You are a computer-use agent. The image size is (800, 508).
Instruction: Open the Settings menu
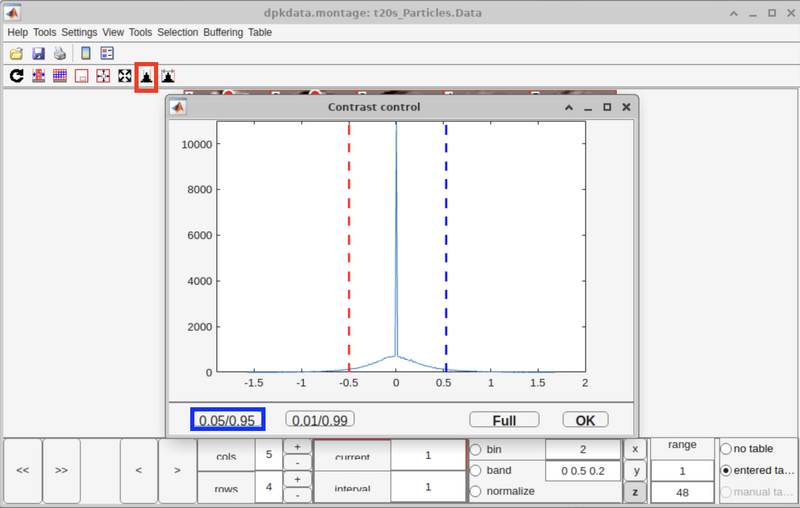(79, 32)
